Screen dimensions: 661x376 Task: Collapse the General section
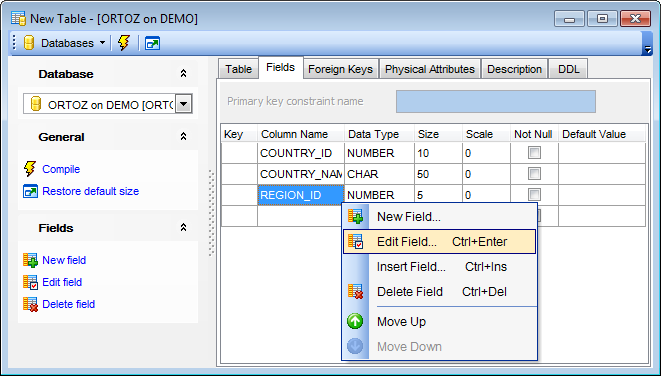pyautogui.click(x=183, y=137)
